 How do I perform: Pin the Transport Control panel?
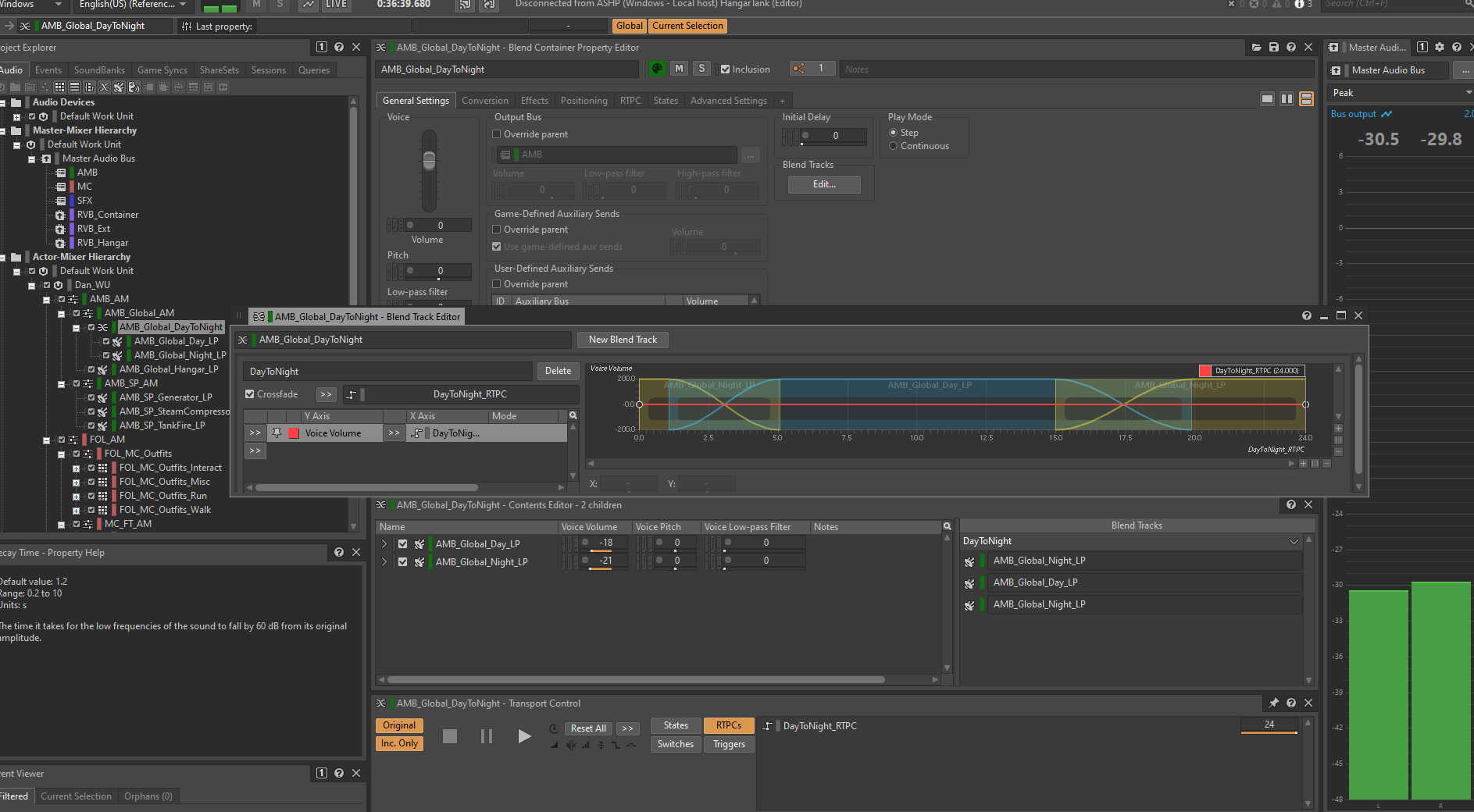point(1273,703)
